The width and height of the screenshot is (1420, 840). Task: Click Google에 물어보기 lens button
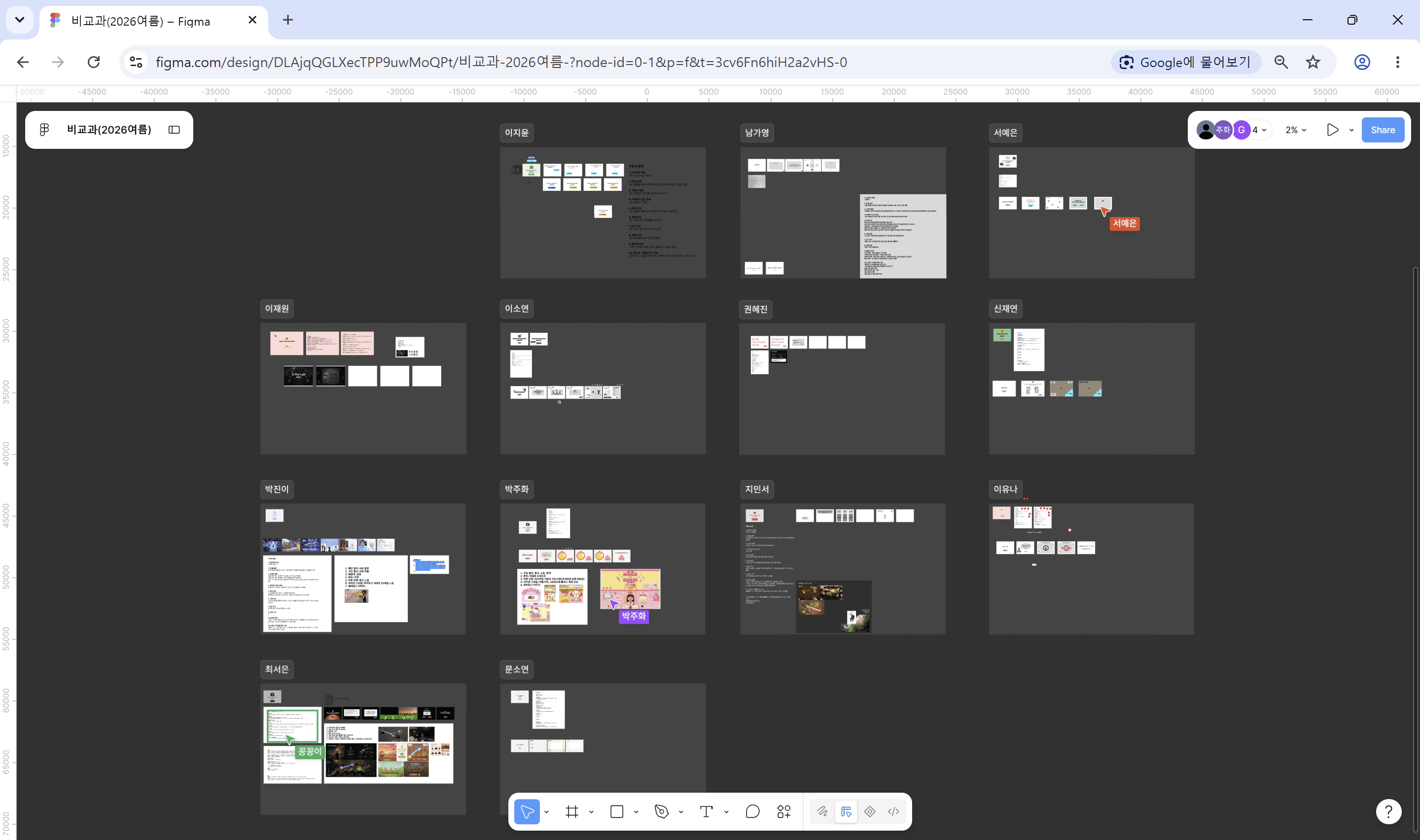point(1186,62)
